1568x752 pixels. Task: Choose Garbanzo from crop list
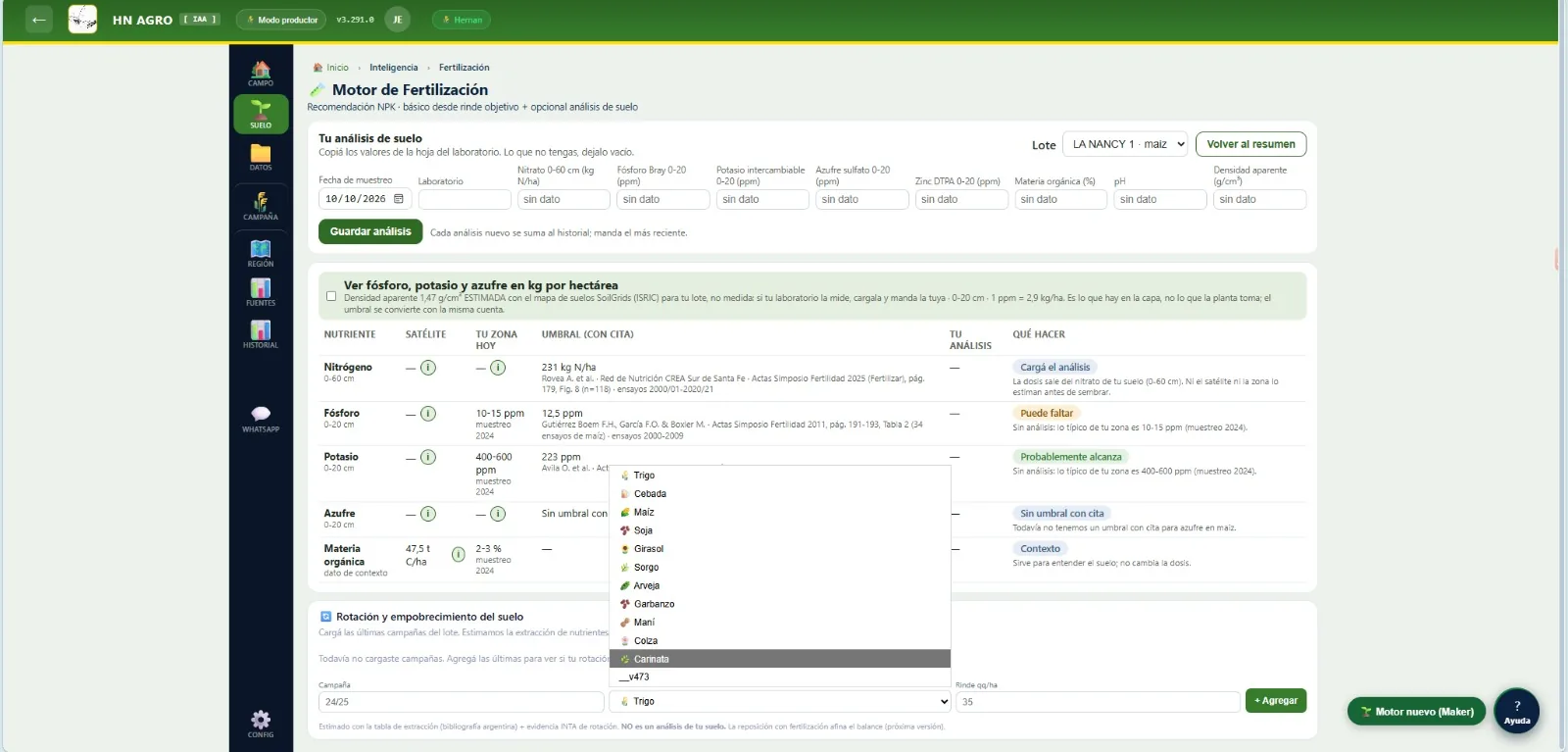point(780,604)
